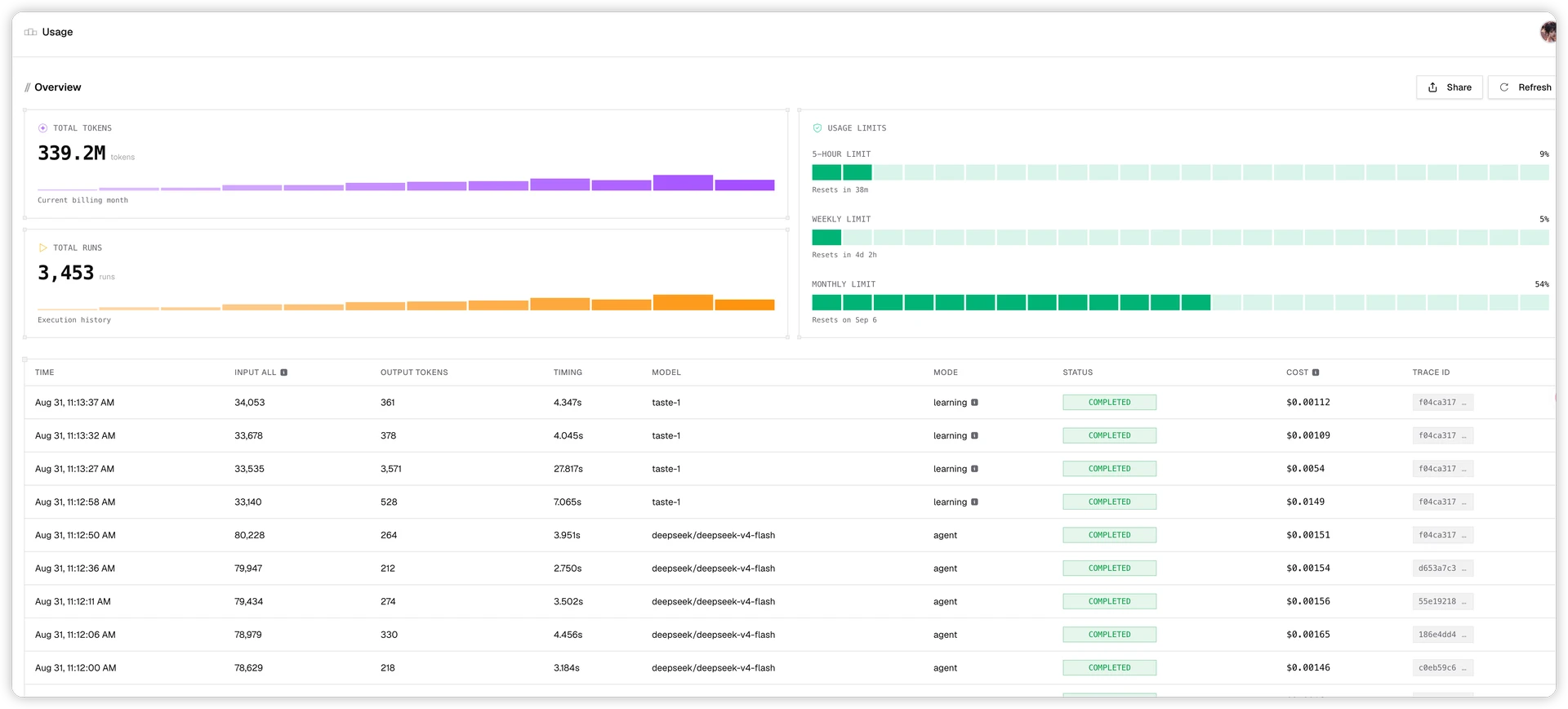The width and height of the screenshot is (1568, 709).
Task: Click the STATUS column header
Action: (x=1077, y=372)
